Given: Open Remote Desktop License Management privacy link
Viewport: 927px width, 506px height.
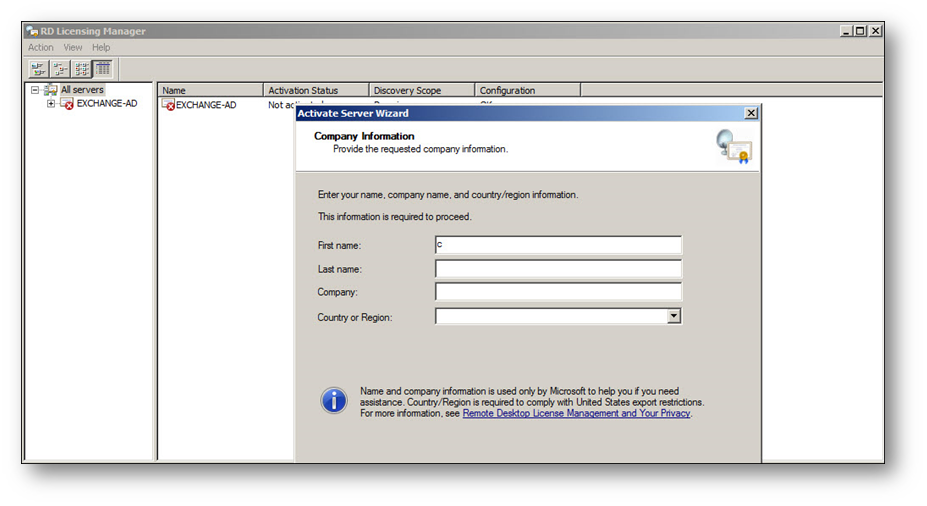Looking at the screenshot, I should click(576, 413).
